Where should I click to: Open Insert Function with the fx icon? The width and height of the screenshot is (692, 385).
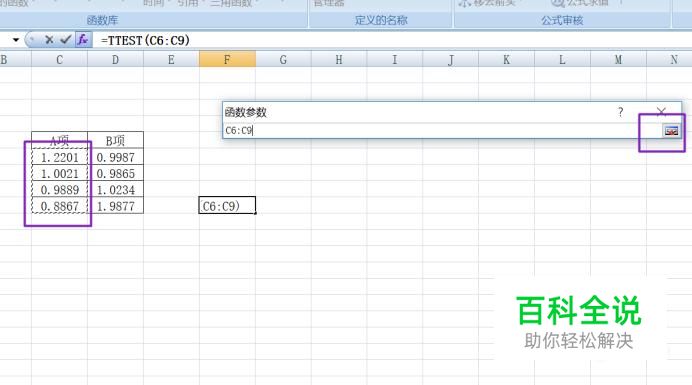[83, 40]
